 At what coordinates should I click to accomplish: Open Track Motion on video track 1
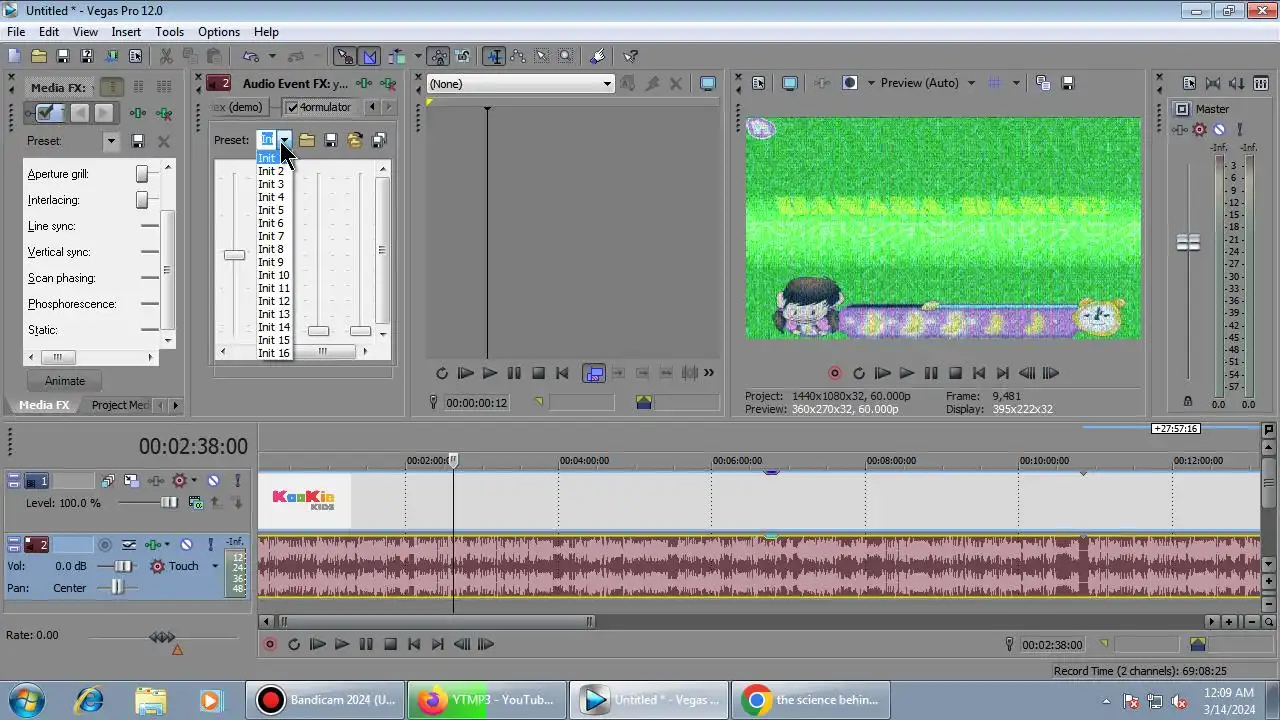(131, 481)
